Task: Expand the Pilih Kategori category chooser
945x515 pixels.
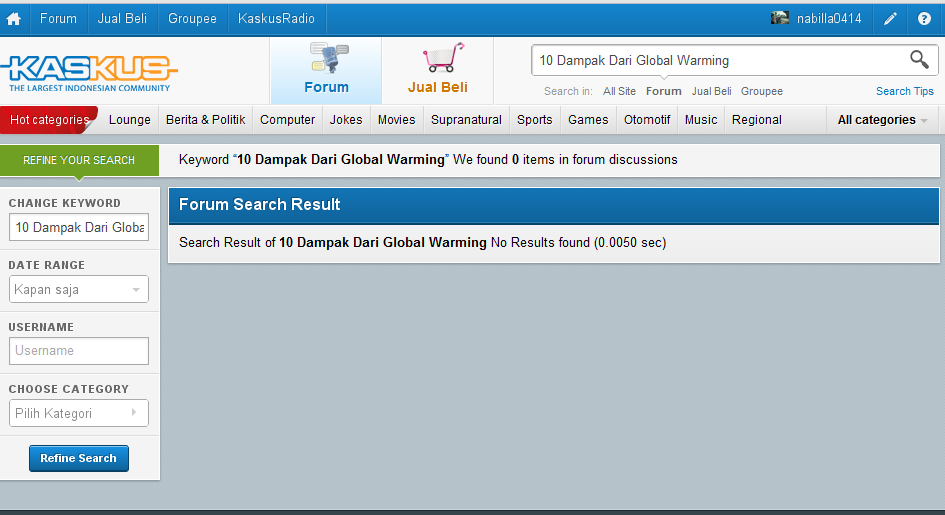Action: pos(79,413)
